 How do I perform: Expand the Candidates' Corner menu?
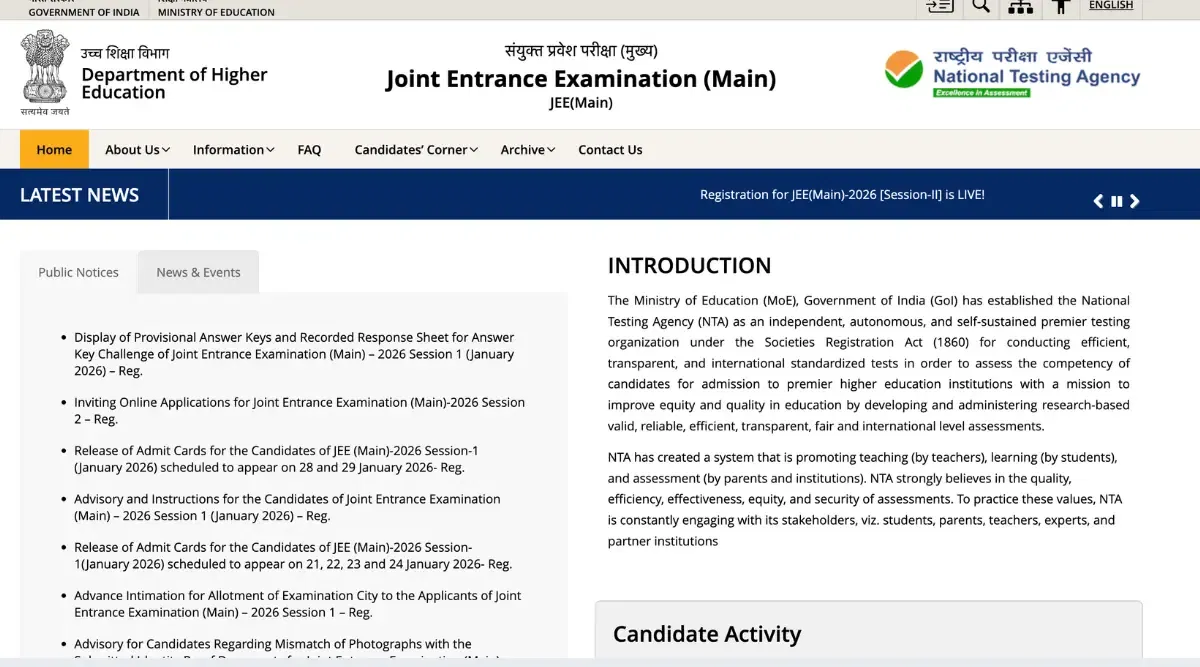[415, 149]
